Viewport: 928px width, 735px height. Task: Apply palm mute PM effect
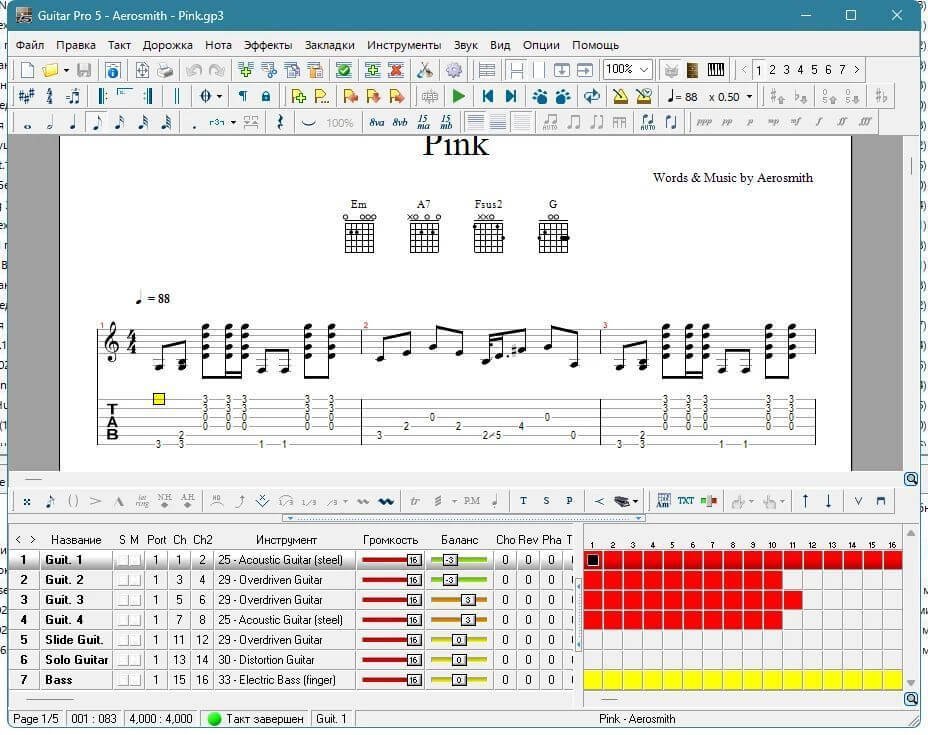pyautogui.click(x=472, y=501)
